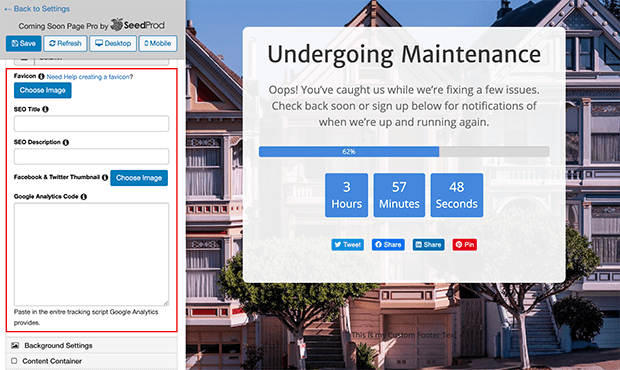620x370 pixels.
Task: Click the LinkedIn Share button
Action: tap(429, 245)
